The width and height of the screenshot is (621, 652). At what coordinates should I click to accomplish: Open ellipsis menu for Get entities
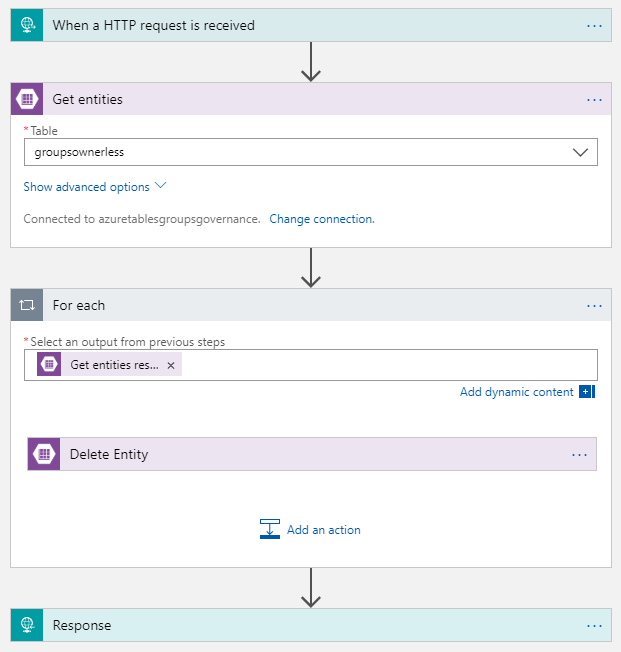tap(594, 100)
